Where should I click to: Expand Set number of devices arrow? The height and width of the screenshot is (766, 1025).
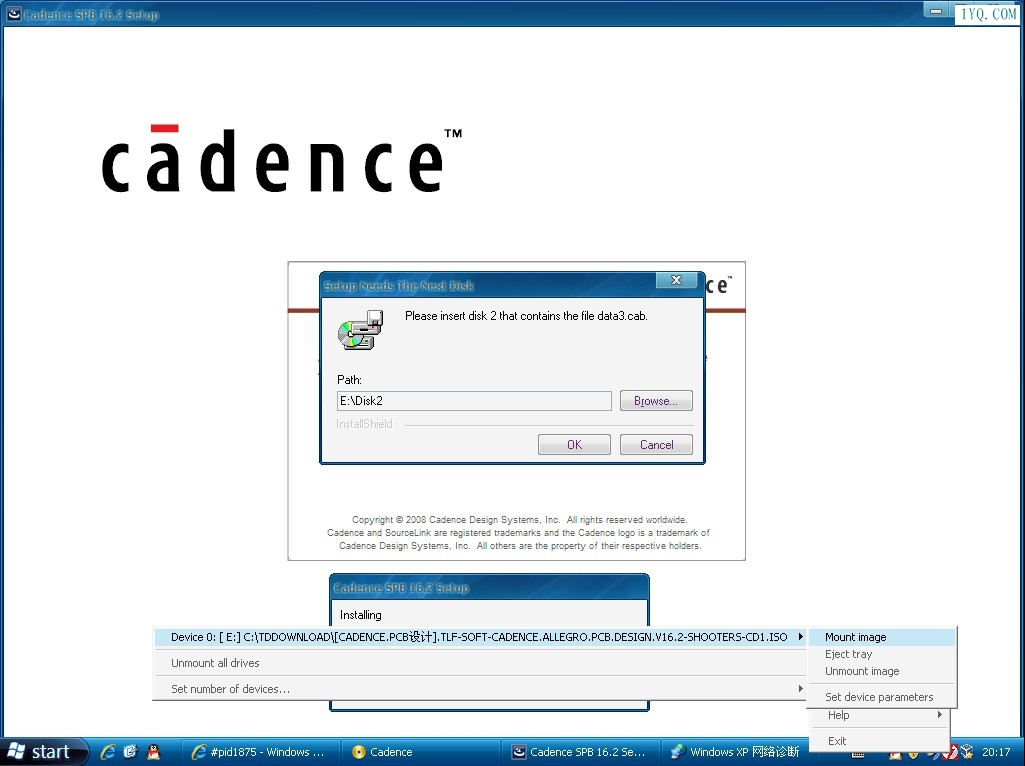(800, 688)
